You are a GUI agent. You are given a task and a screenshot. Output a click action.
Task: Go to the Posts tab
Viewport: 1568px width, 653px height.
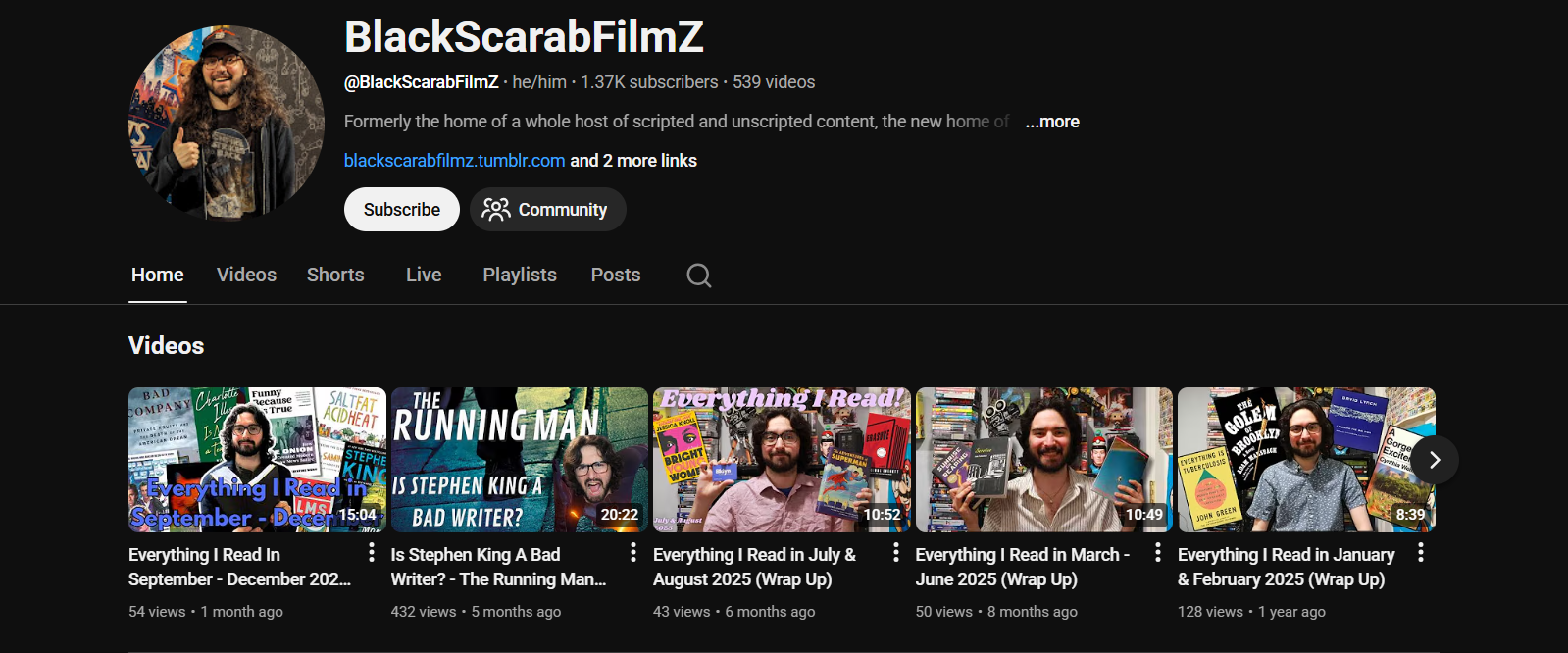click(616, 275)
